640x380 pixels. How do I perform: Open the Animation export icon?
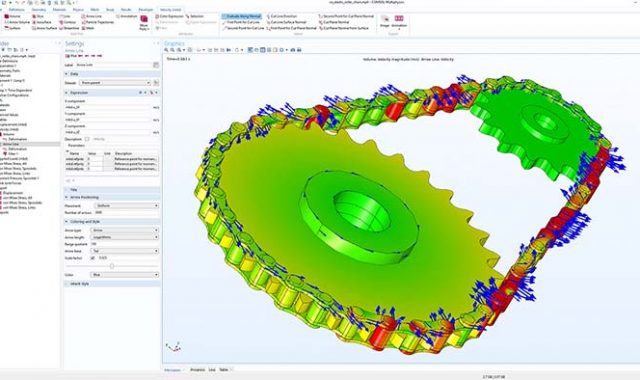399,21
